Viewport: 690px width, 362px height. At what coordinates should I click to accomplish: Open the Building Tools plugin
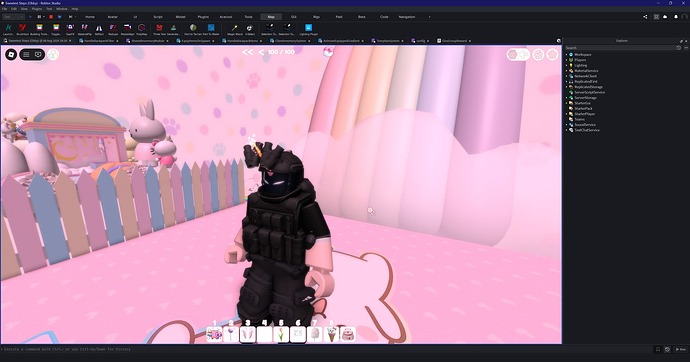40,29
